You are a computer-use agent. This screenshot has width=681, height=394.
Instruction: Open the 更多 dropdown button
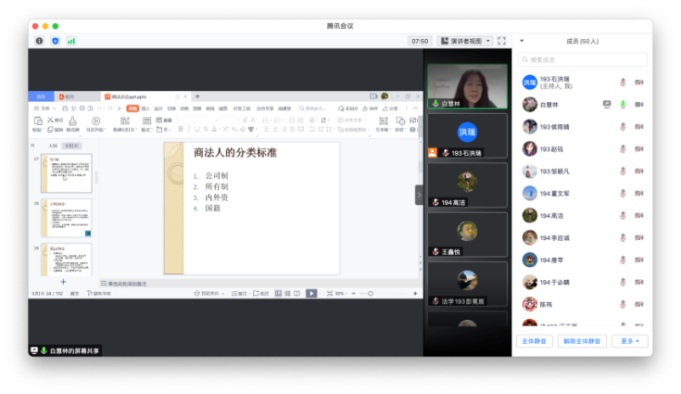tap(630, 341)
